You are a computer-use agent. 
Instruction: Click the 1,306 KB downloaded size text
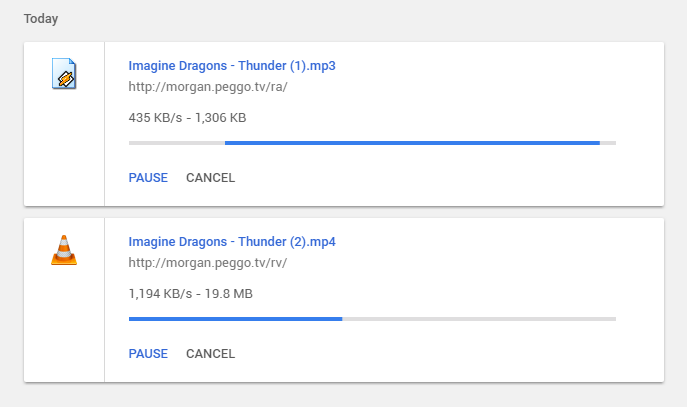click(x=220, y=118)
